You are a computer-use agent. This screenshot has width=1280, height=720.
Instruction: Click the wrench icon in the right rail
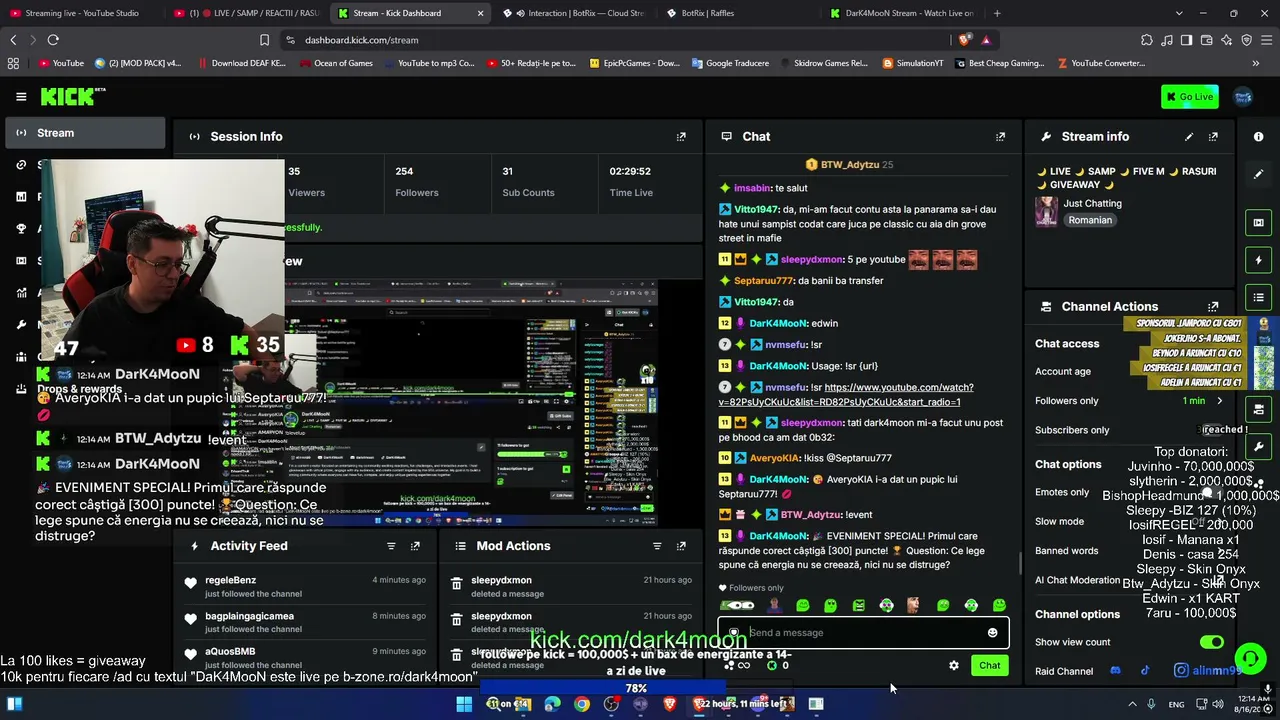1258,446
